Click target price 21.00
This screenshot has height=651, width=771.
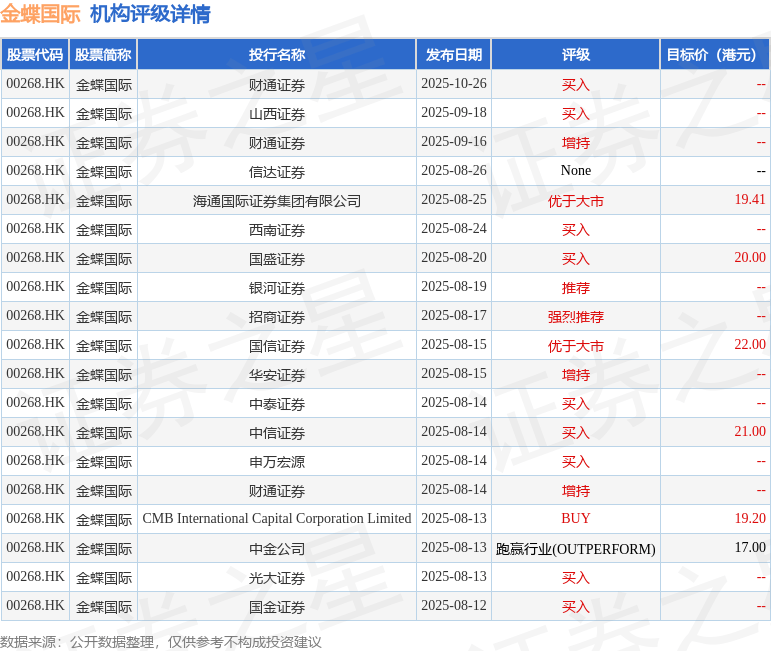[750, 432]
